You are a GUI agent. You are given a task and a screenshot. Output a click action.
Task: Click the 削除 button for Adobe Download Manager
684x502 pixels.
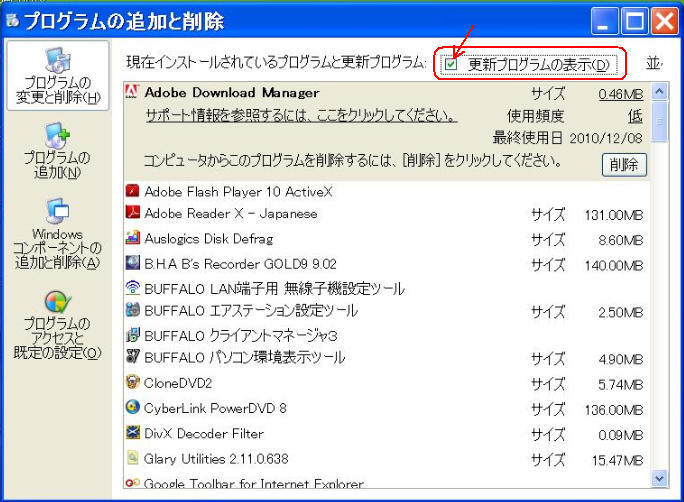[x=625, y=165]
